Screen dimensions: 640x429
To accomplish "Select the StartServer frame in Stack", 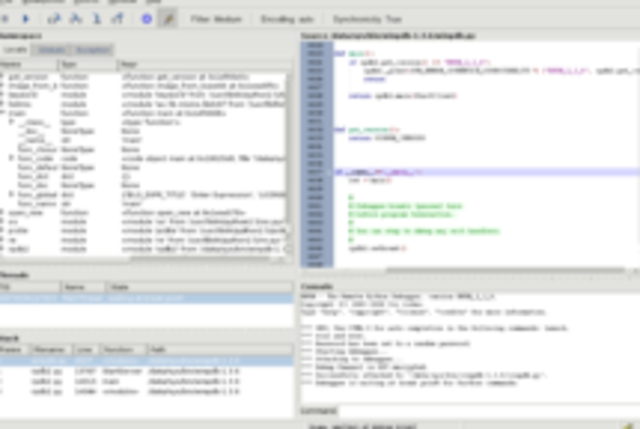I will (x=146, y=371).
